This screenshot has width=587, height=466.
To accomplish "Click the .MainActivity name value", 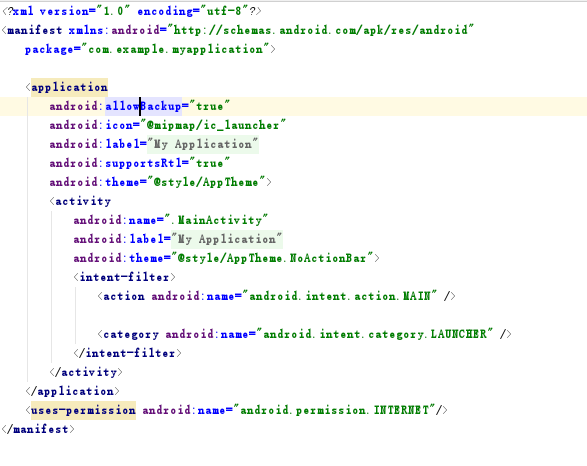I will point(216,220).
